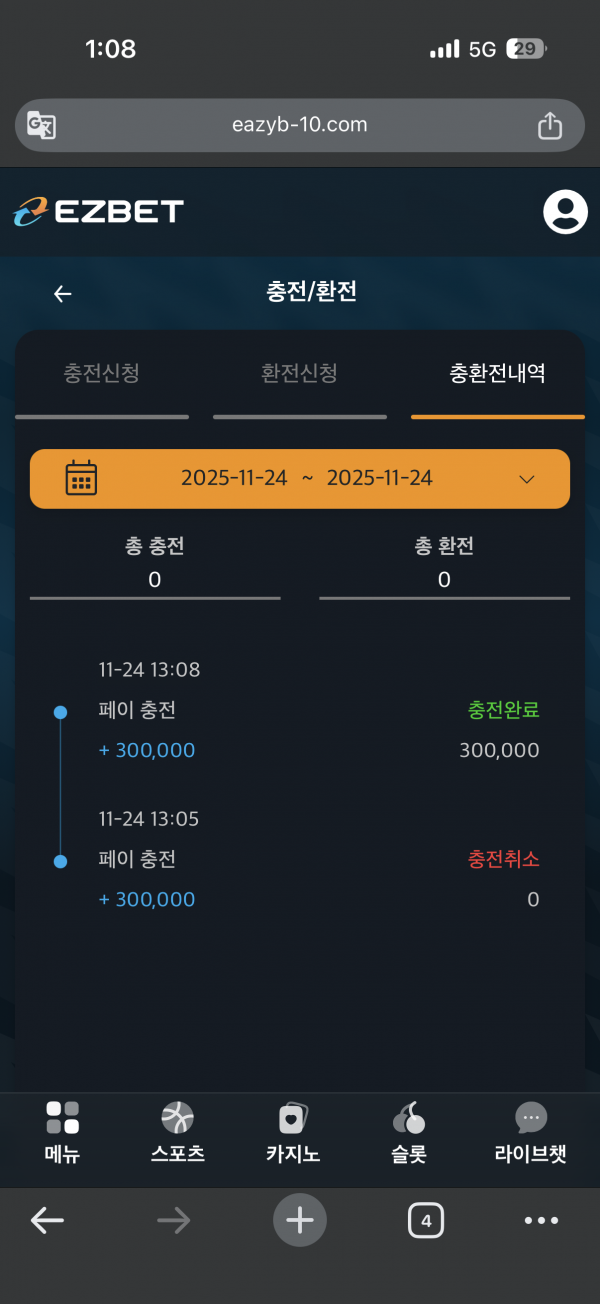The height and width of the screenshot is (1304, 600).
Task: Open browser more options menu
Action: pos(541,1220)
